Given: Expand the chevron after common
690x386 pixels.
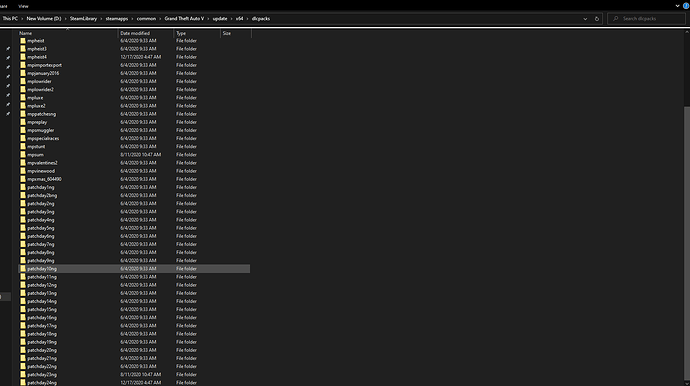Looking at the screenshot, I should tap(160, 18).
